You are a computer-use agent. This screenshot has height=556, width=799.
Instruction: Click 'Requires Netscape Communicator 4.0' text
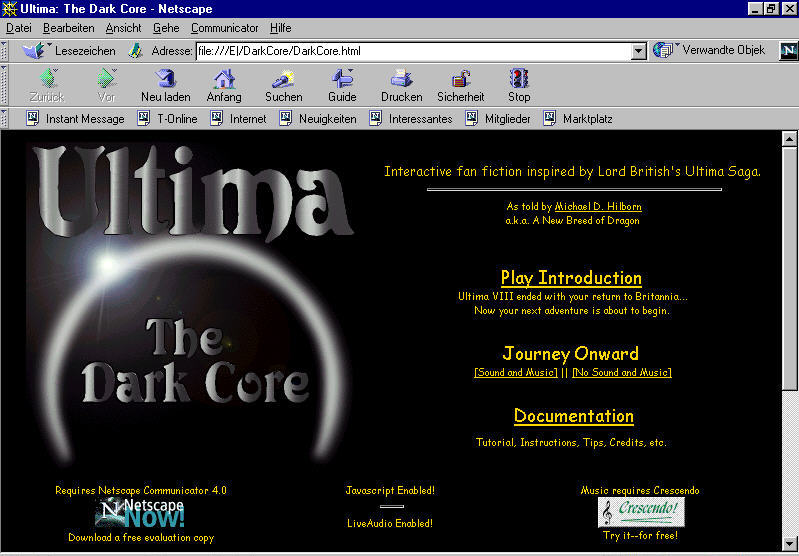point(141,490)
